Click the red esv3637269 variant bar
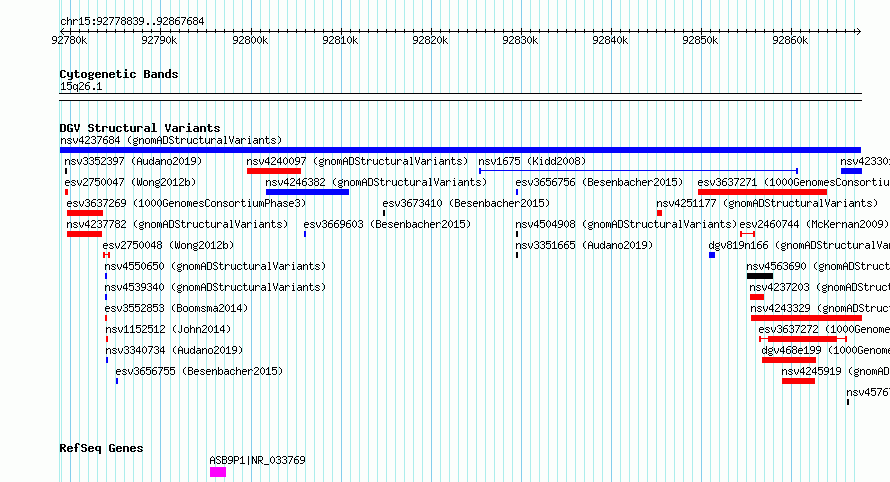This screenshot has width=890, height=482. (85, 213)
